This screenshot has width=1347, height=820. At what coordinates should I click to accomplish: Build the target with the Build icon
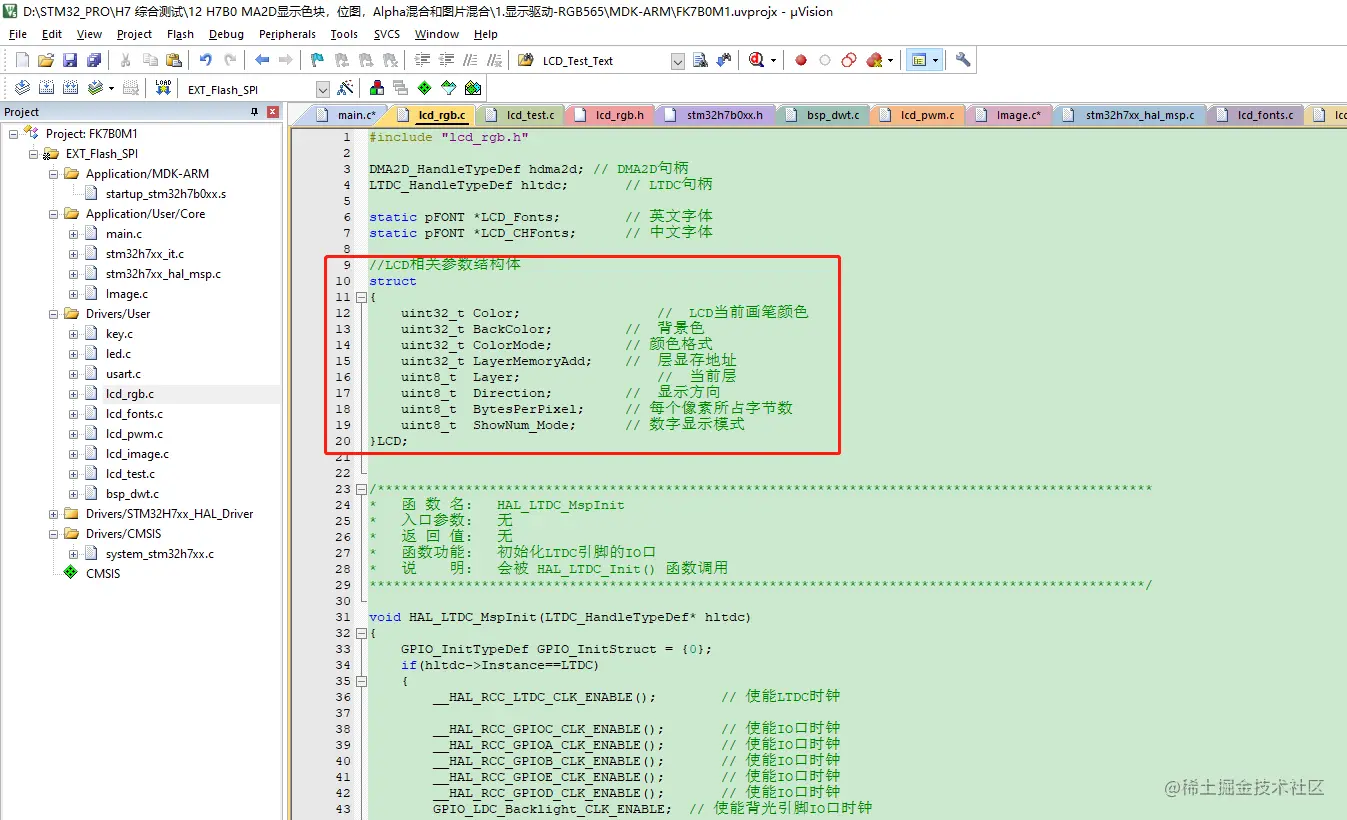46,88
